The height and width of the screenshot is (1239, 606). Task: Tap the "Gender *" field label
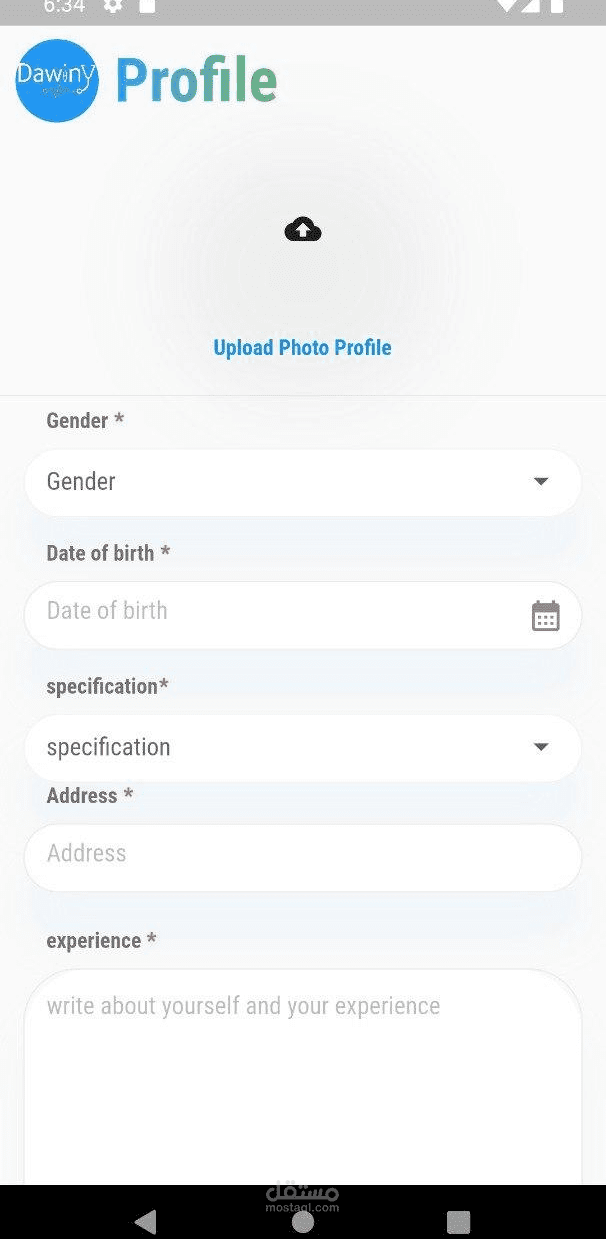coord(85,421)
